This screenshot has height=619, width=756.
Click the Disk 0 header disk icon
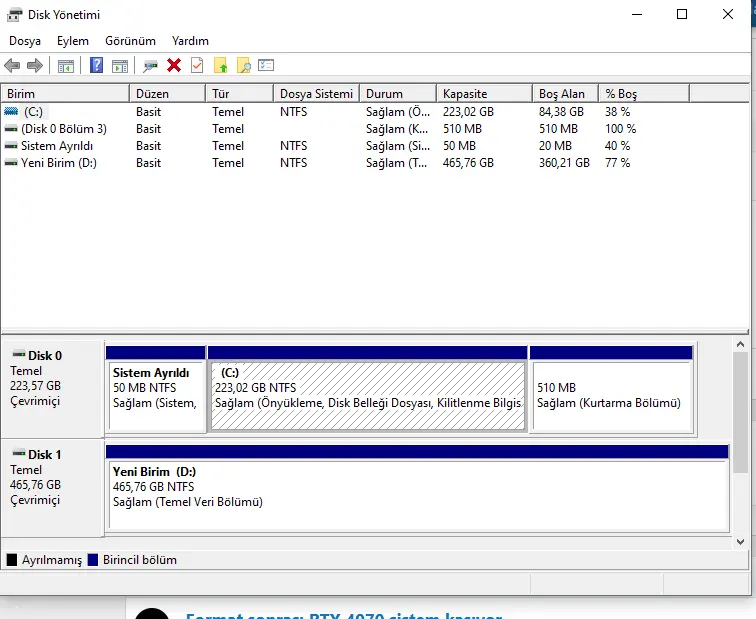[x=19, y=354]
